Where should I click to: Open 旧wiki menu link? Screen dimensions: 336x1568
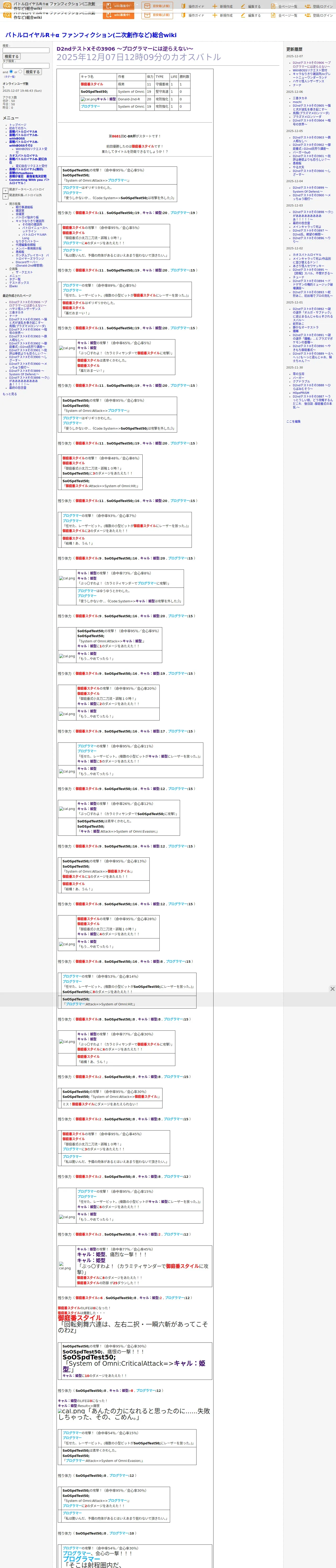point(13,286)
